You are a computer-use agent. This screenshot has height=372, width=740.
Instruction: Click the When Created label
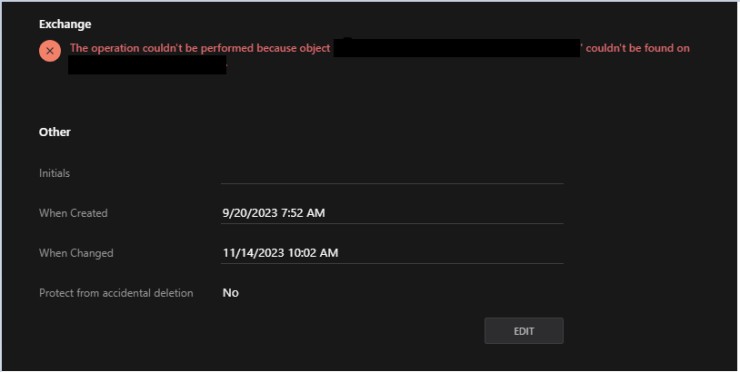73,213
